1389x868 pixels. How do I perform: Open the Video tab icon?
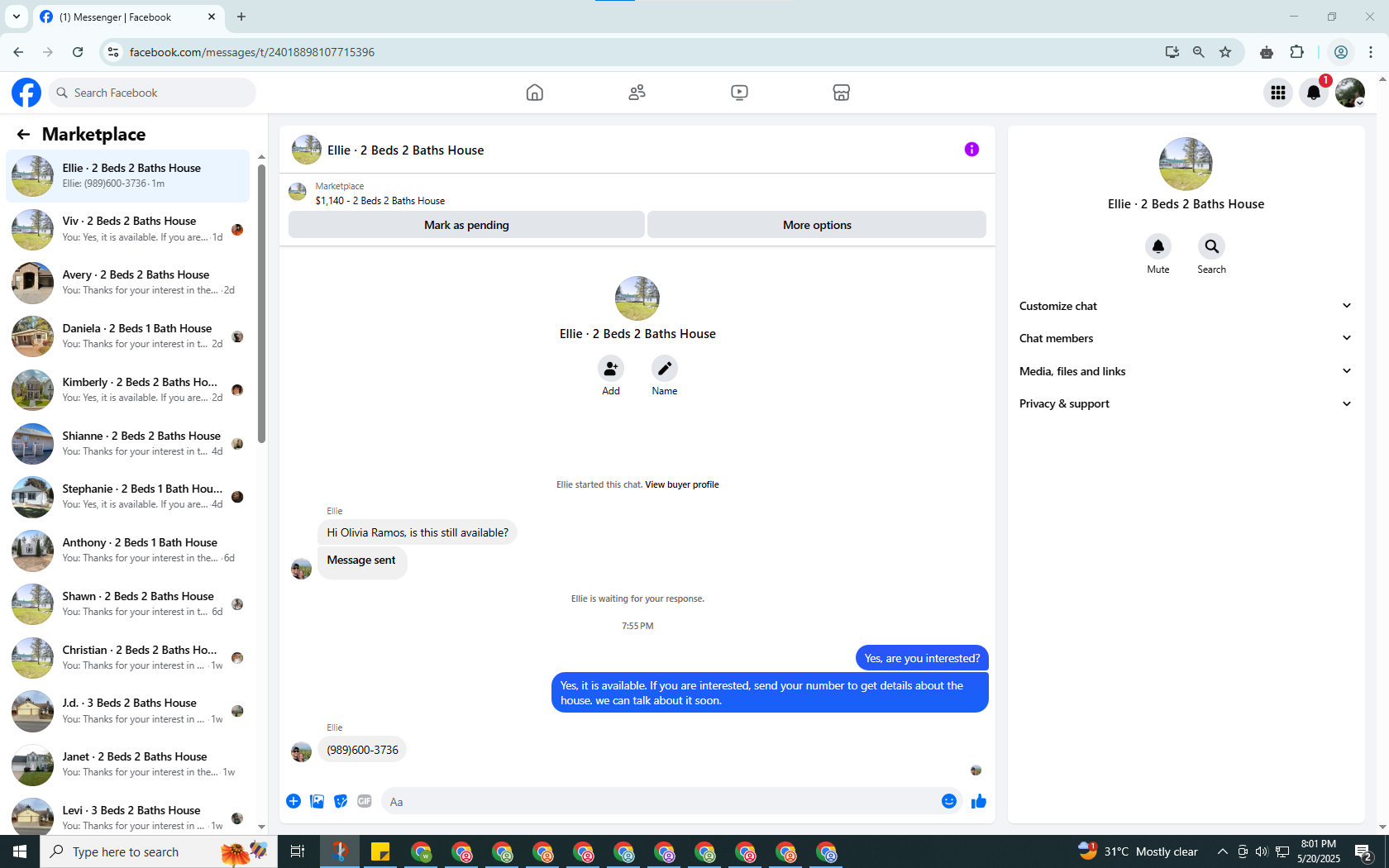pyautogui.click(x=739, y=93)
